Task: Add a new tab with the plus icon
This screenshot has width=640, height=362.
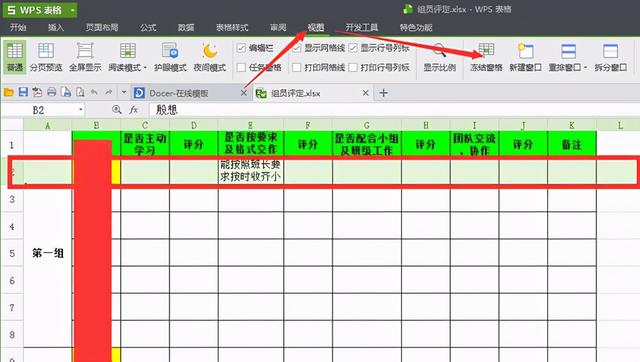Action: click(383, 93)
